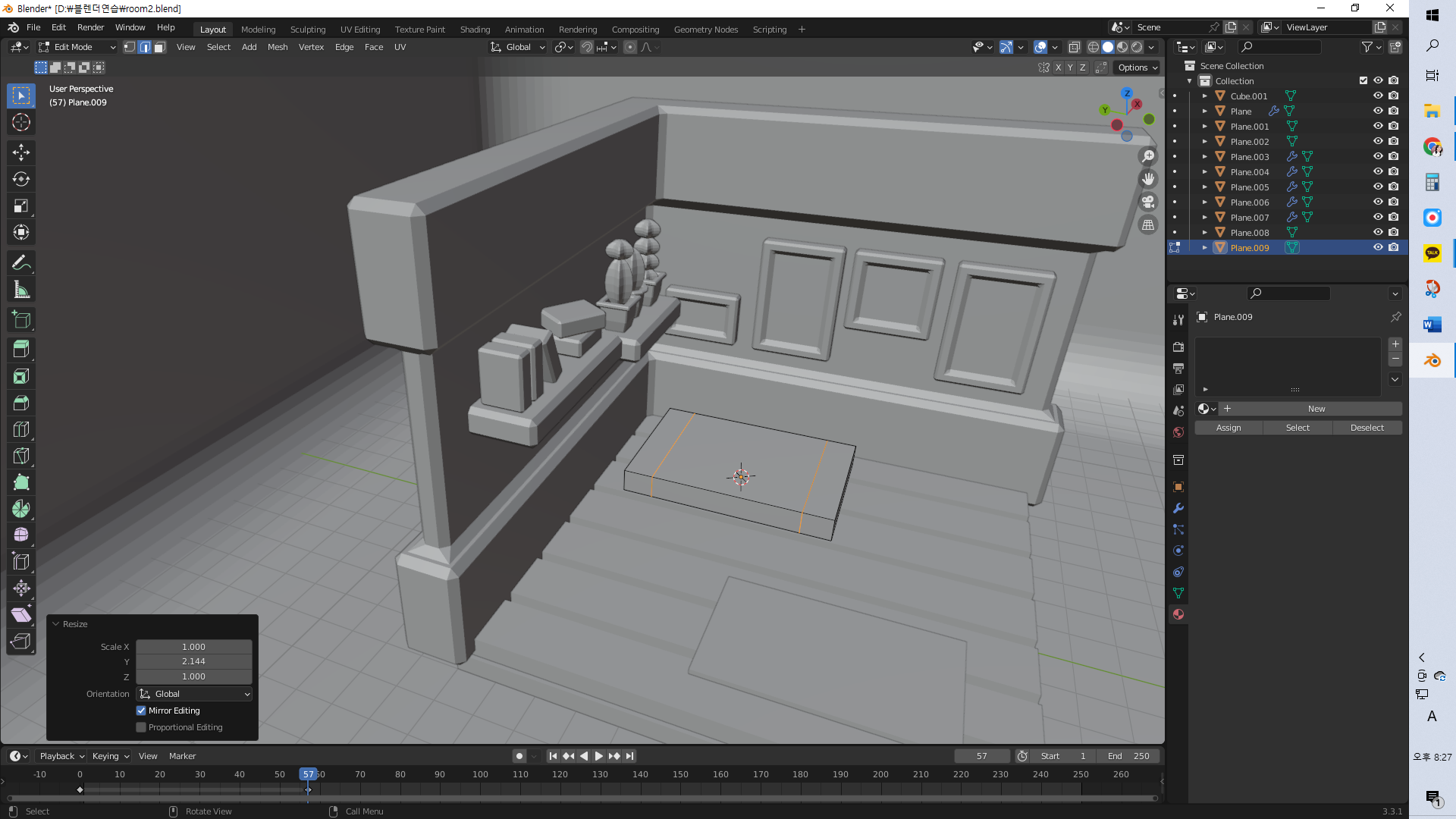The width and height of the screenshot is (1456, 819).
Task: Open the File menu
Action: point(33,27)
